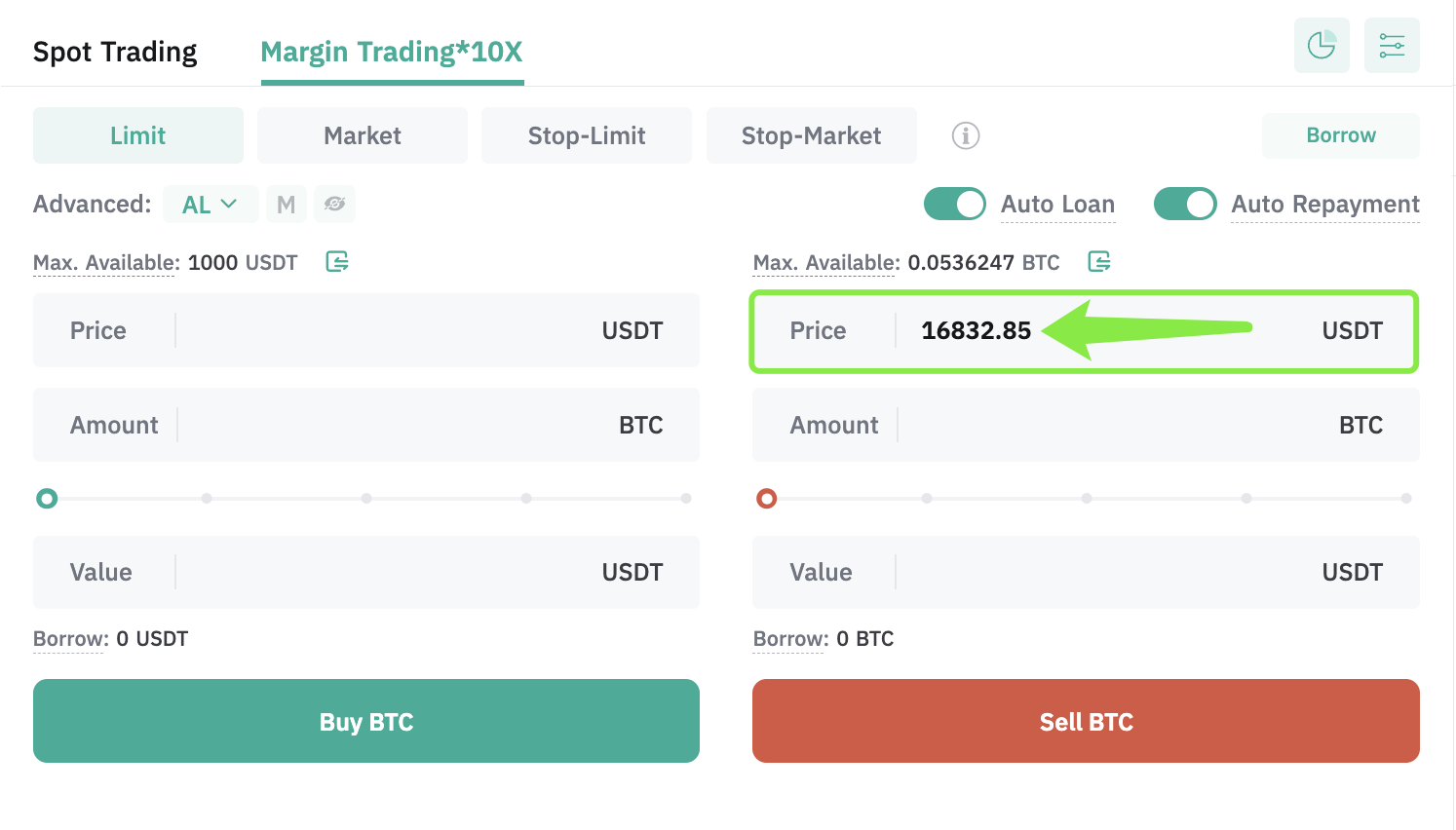
Task: Toggle the hidden order eye icon
Action: tap(335, 205)
